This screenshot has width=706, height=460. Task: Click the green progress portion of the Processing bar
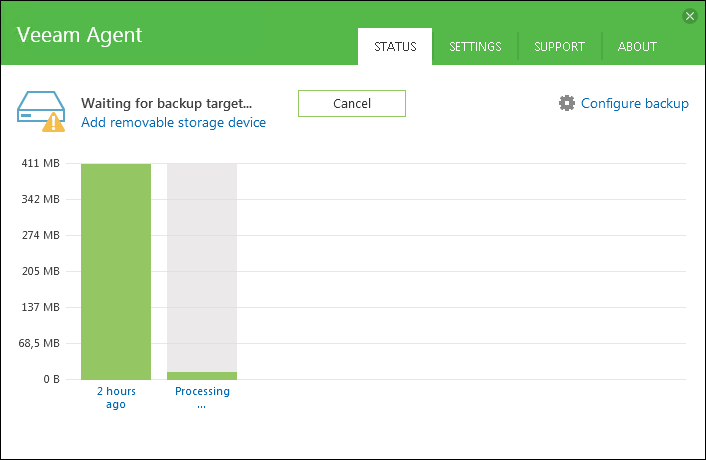tap(202, 376)
